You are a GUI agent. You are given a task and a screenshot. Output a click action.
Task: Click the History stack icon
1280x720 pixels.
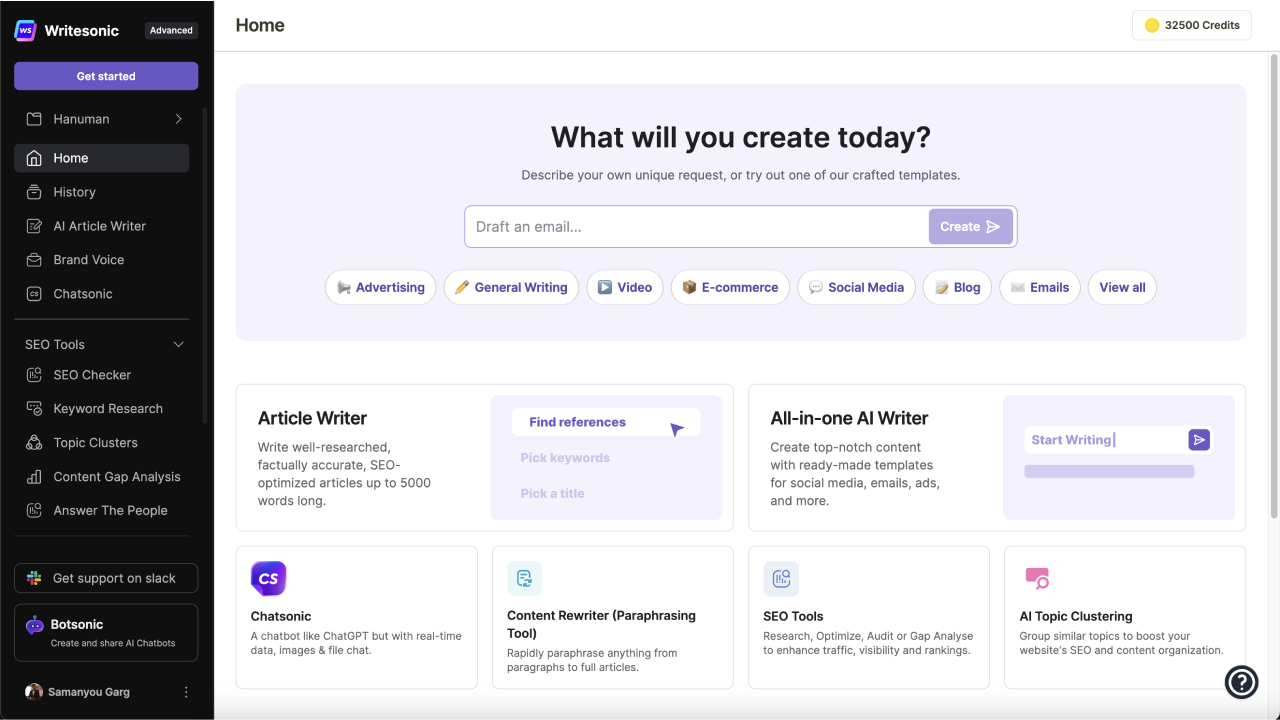click(34, 192)
